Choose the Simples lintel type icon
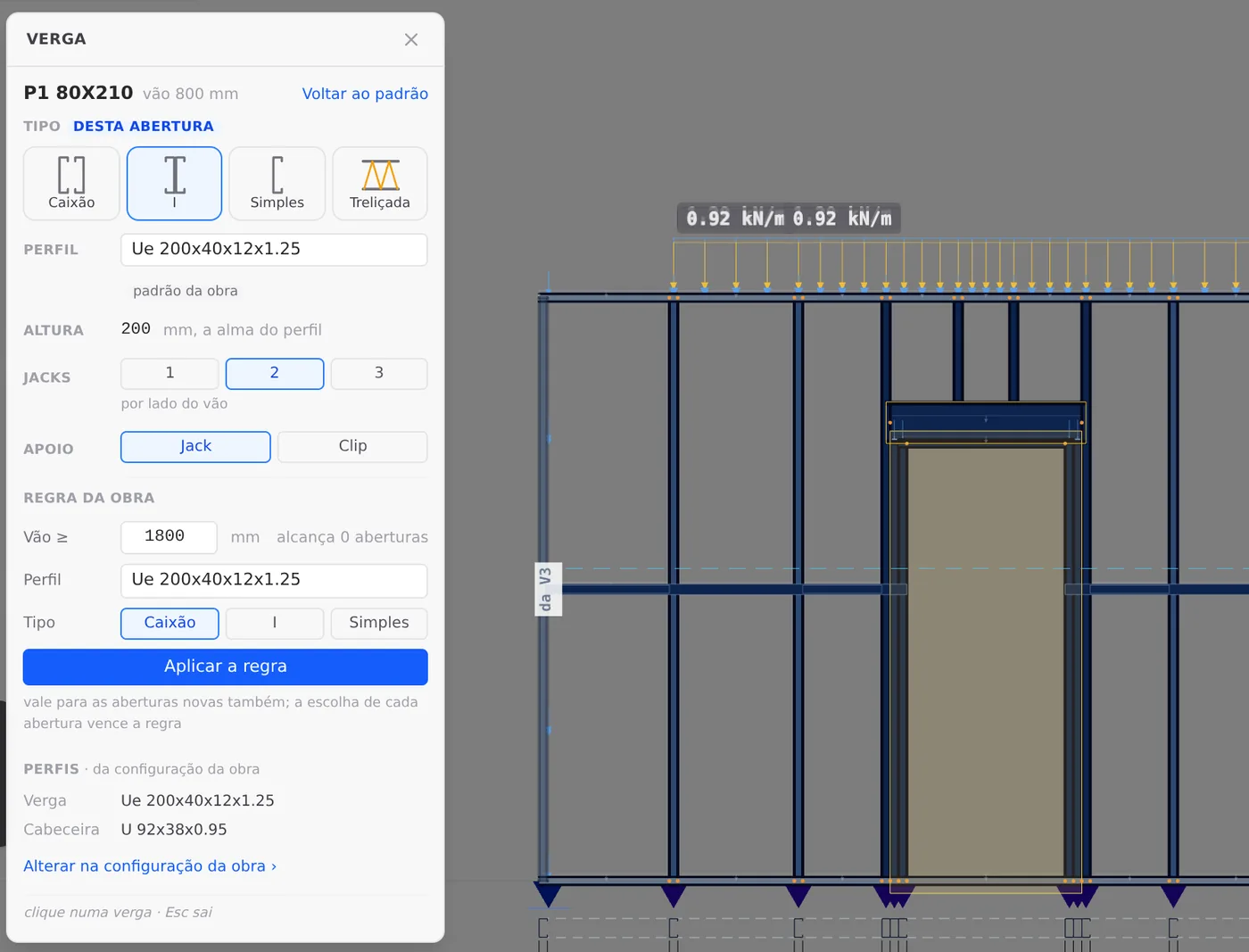Screen dimensions: 1249x952 (x=277, y=183)
